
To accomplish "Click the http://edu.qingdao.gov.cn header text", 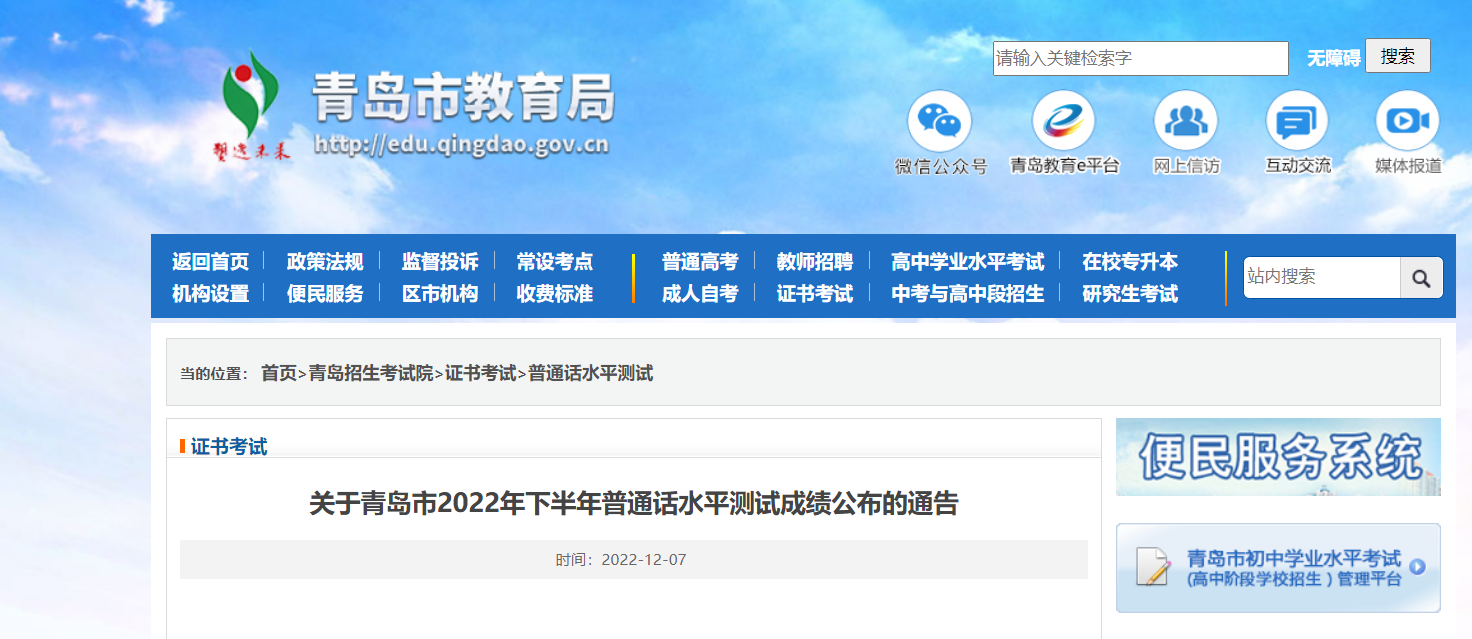I will click(462, 145).
